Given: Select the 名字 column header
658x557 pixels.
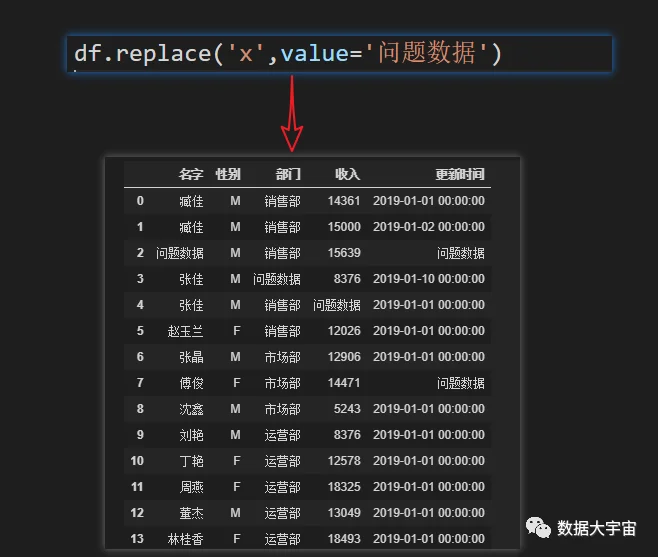Looking at the screenshot, I should pos(191,174).
